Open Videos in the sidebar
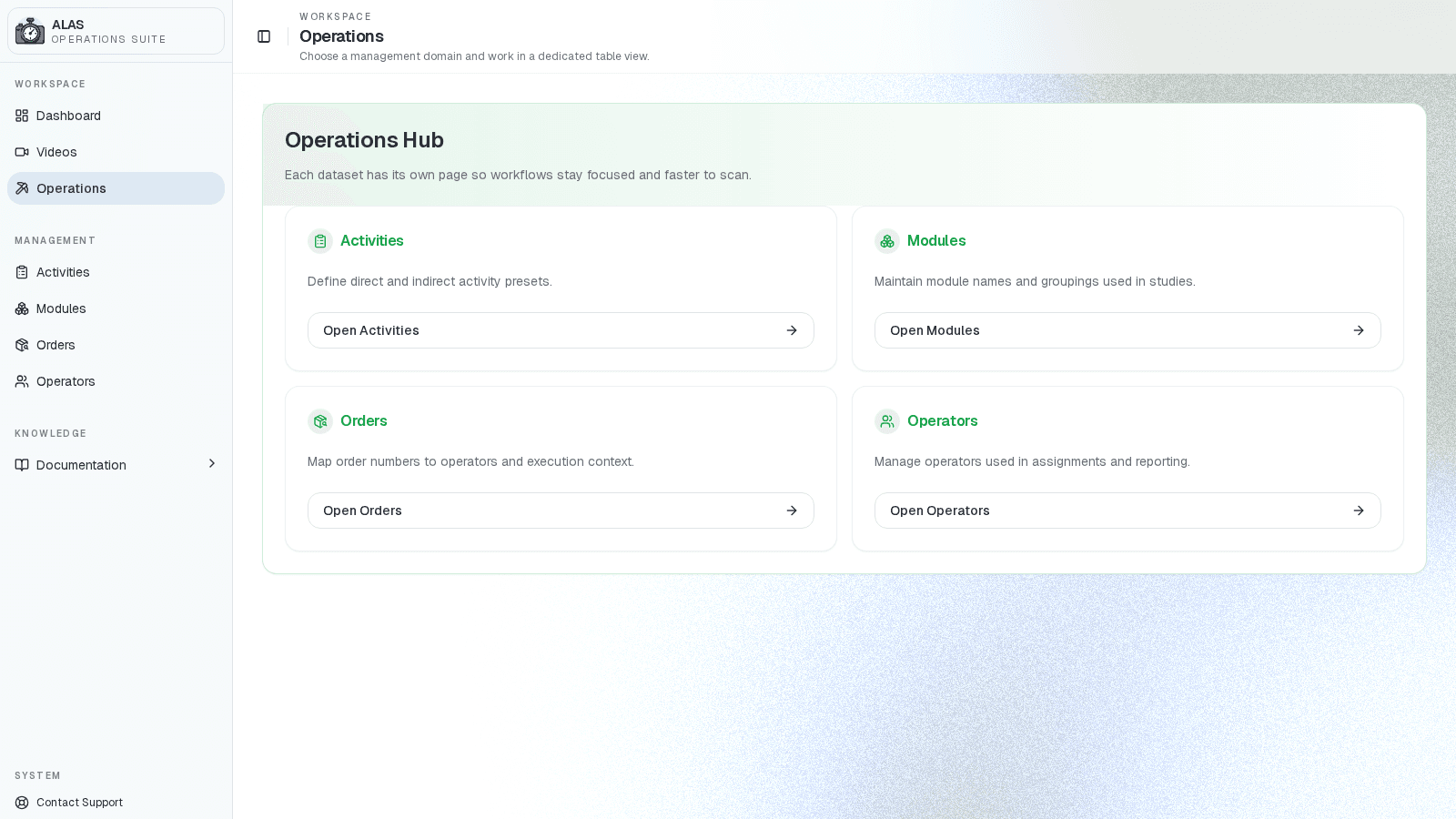The height and width of the screenshot is (819, 1456). coord(116,152)
